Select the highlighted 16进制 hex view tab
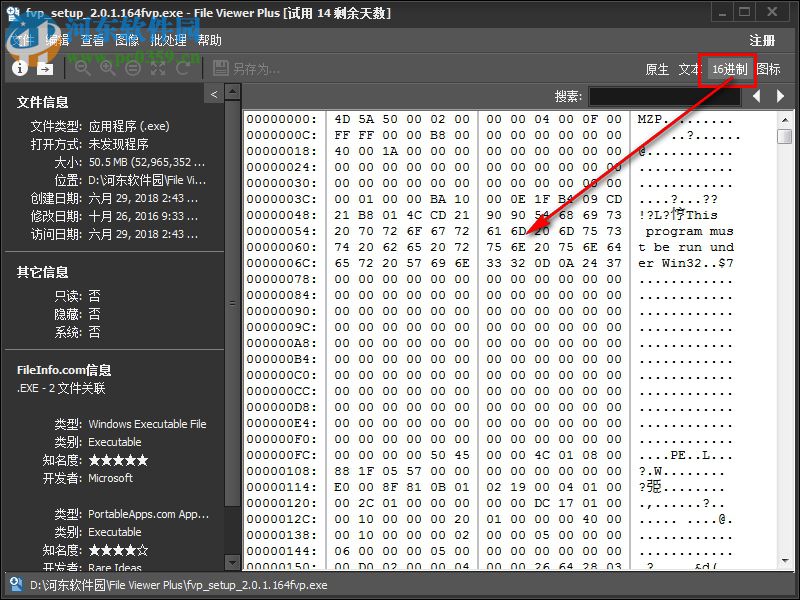Viewport: 800px width, 600px height. tap(725, 70)
